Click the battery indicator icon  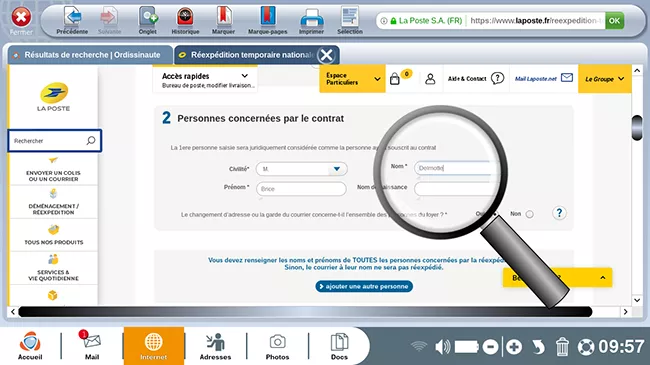point(467,347)
